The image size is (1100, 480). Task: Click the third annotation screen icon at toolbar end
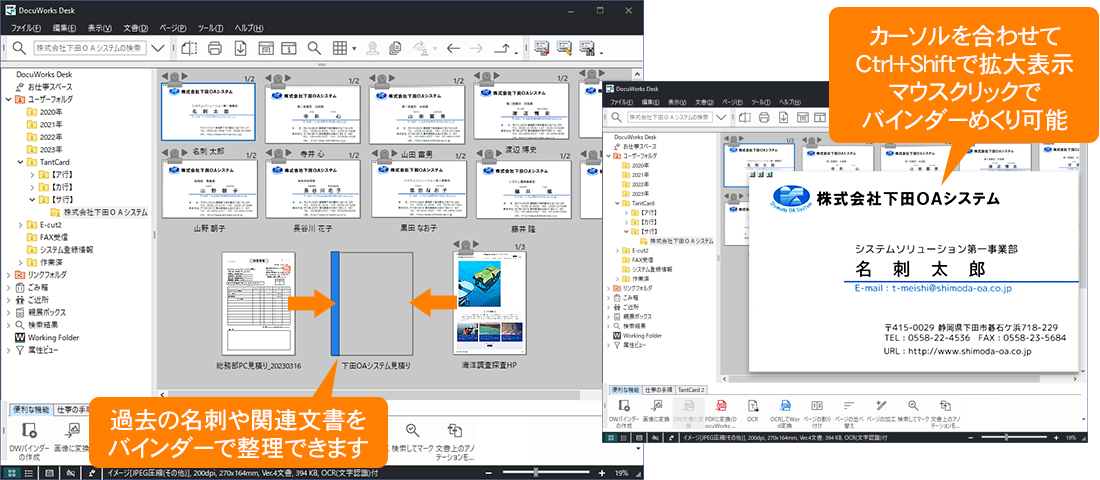click(586, 48)
